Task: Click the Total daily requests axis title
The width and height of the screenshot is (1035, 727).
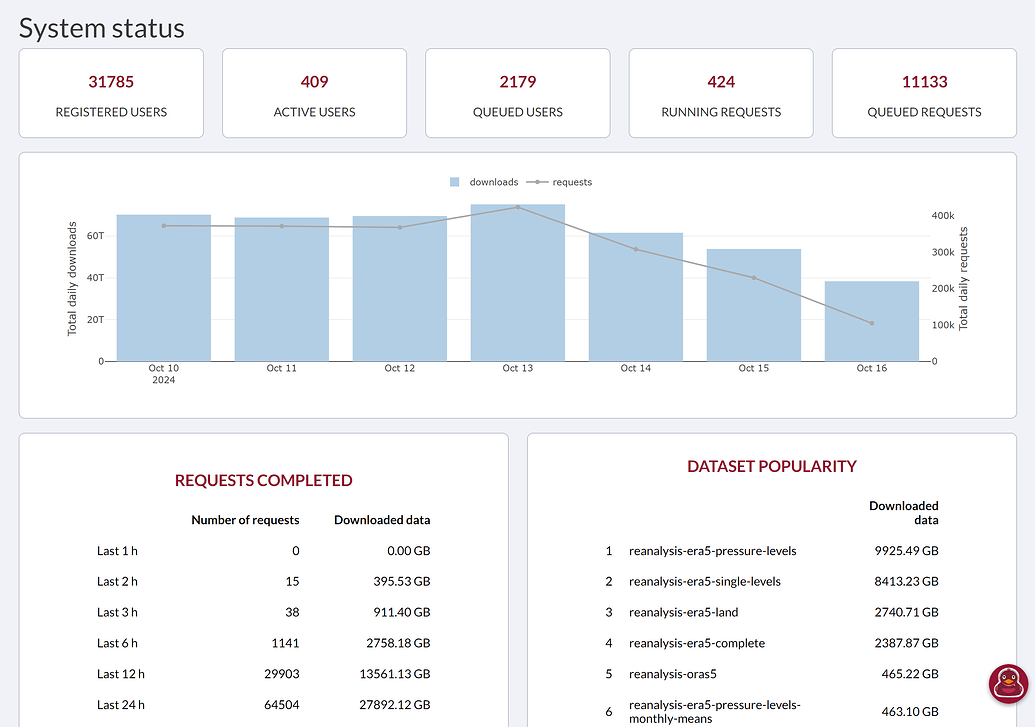Action: point(963,279)
